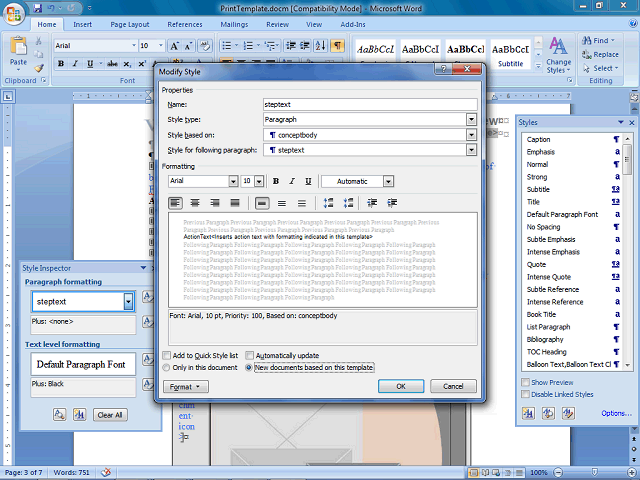
Task: Select Intense Quote in Styles list
Action: click(x=573, y=277)
